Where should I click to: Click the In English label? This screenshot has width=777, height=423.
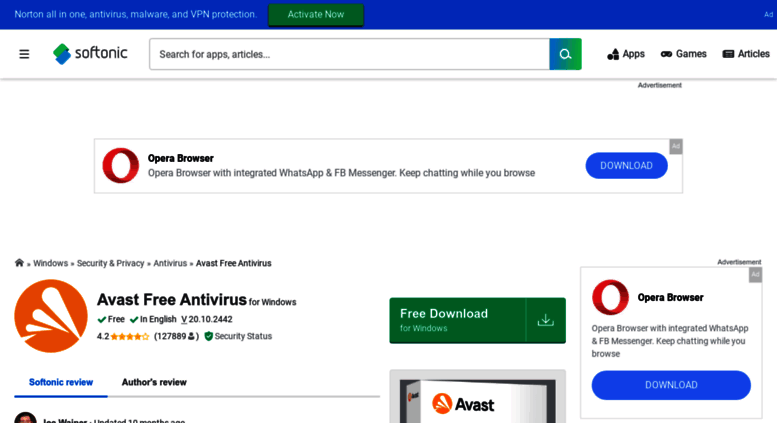click(x=153, y=319)
